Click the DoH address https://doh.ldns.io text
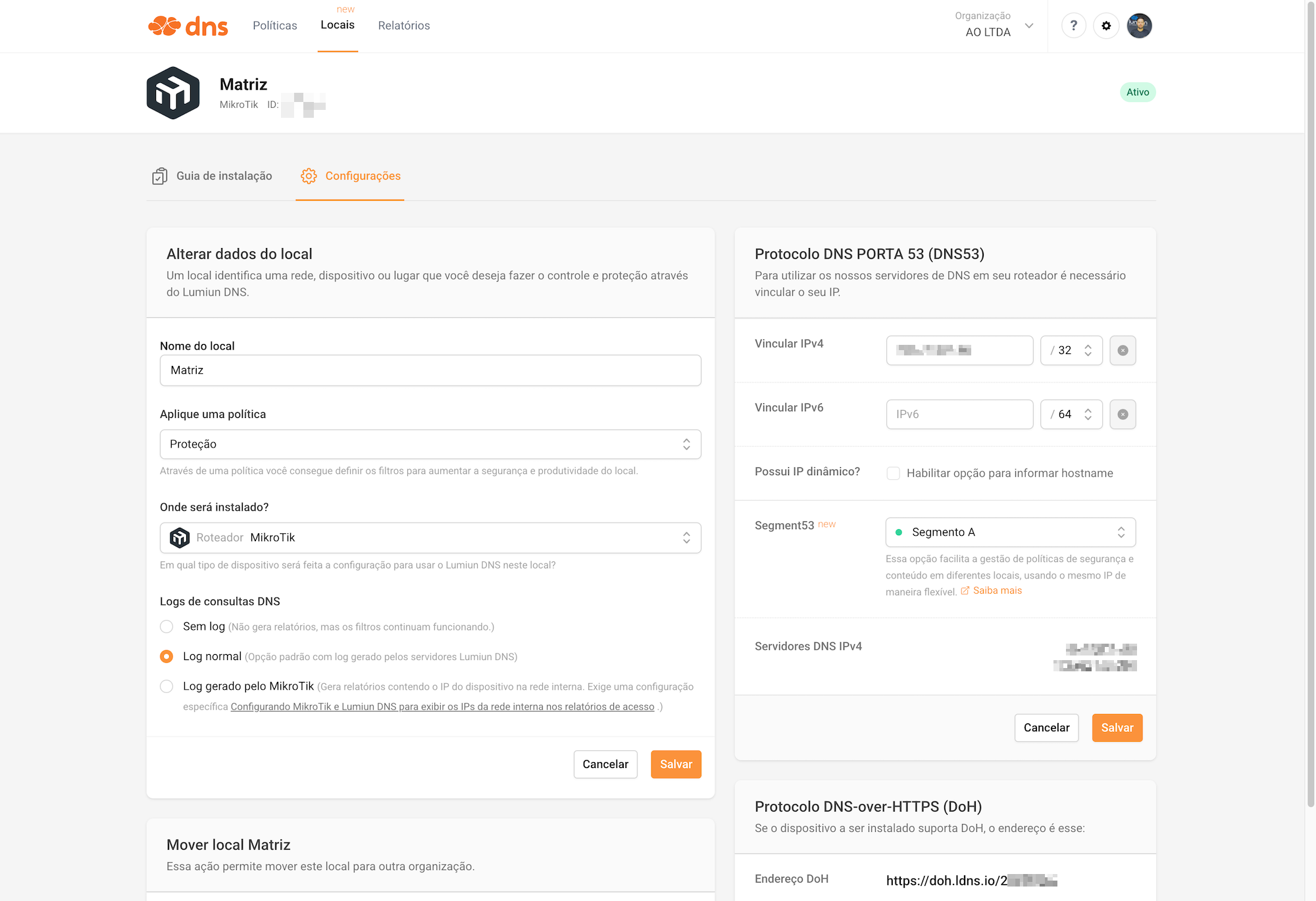 tap(971, 881)
